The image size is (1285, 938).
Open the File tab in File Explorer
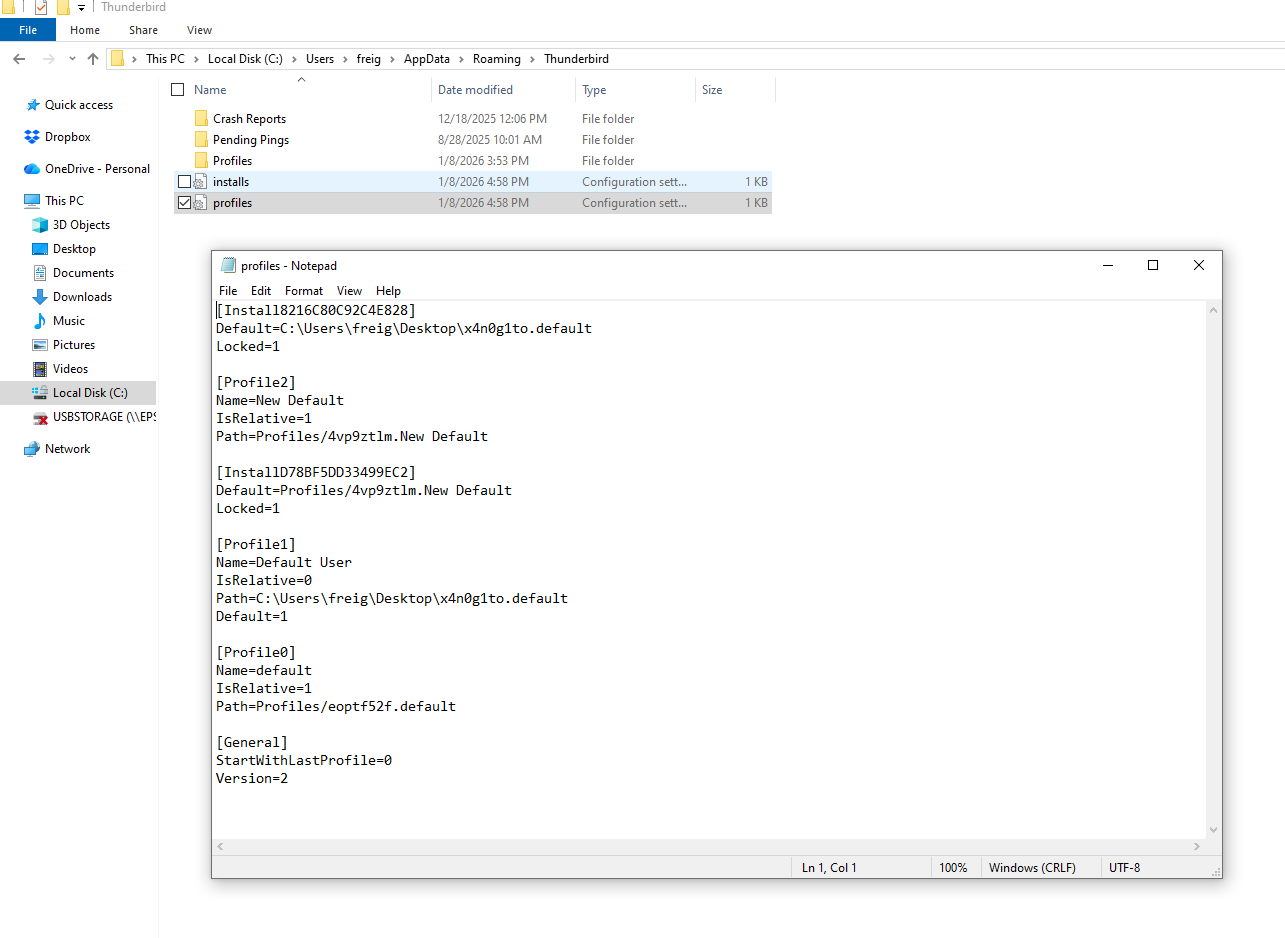click(x=28, y=30)
